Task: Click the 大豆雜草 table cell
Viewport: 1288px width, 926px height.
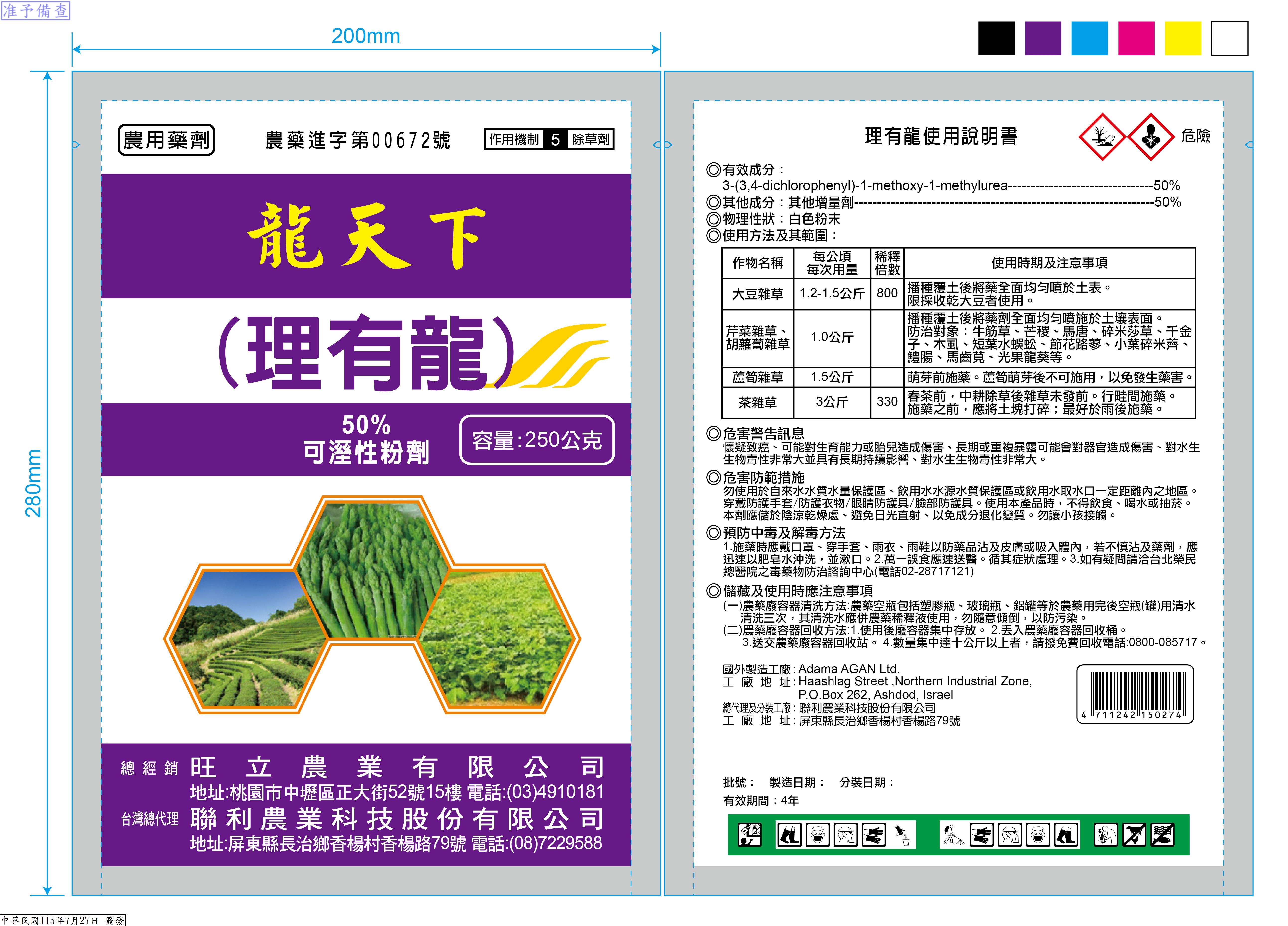Action: [758, 294]
